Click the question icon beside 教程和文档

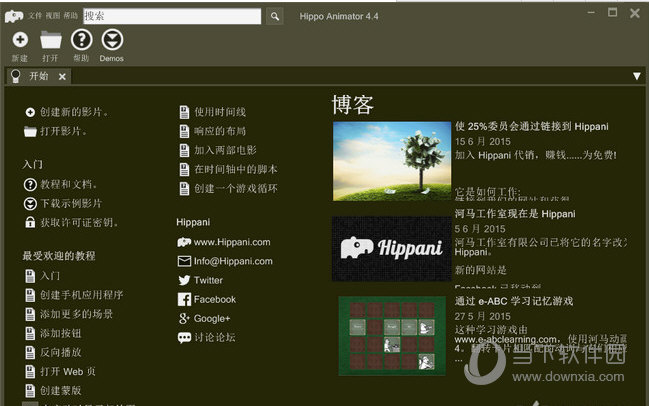tap(30, 184)
